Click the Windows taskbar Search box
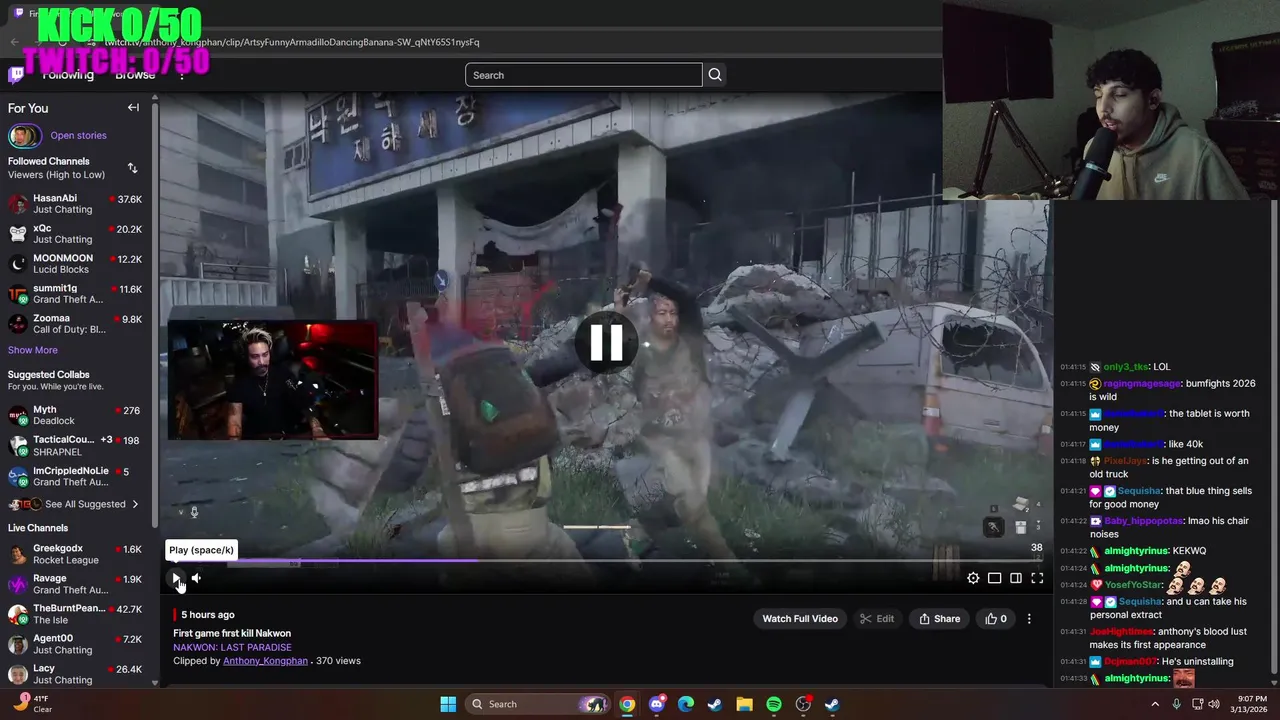The image size is (1280, 720). (540, 704)
